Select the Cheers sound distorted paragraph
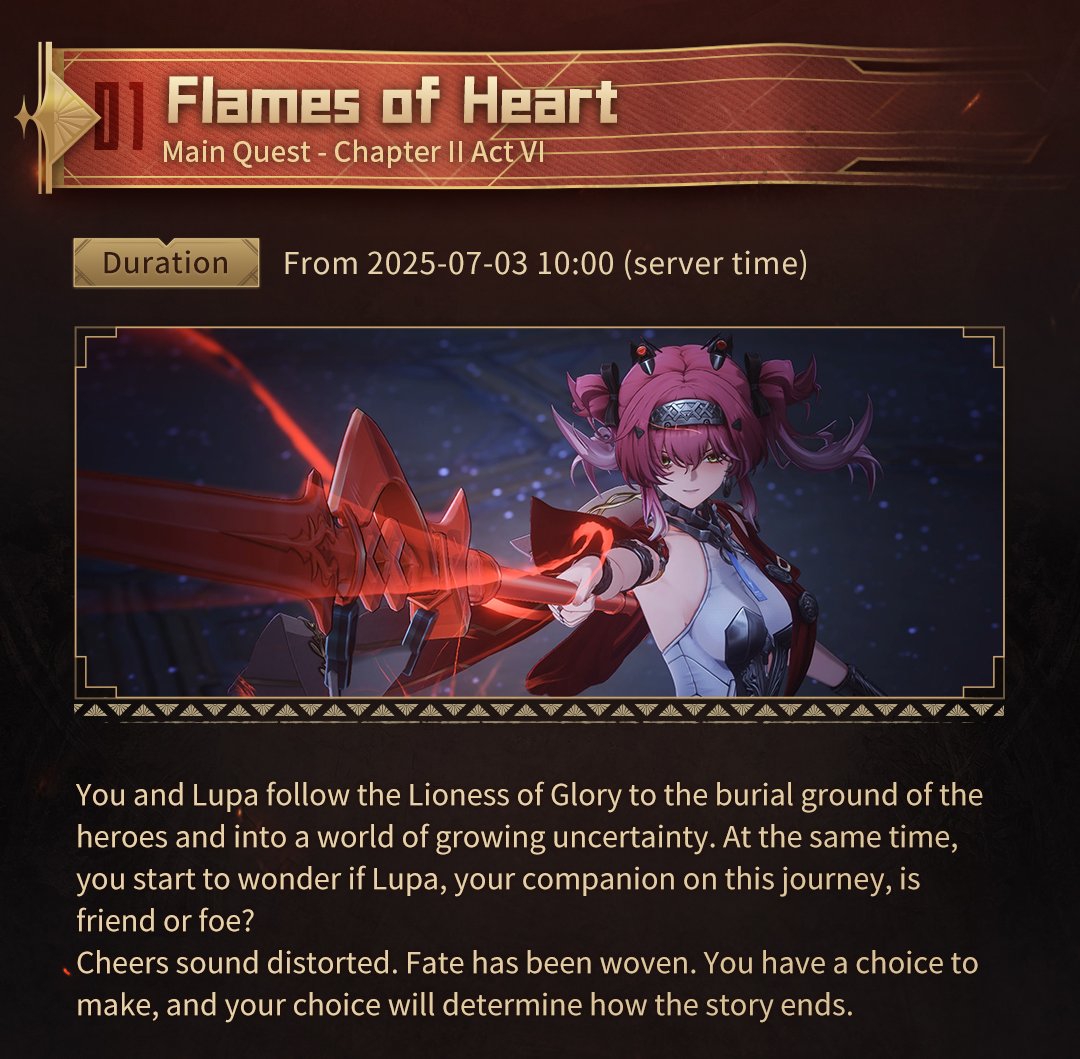This screenshot has width=1080, height=1059. pyautogui.click(x=527, y=984)
